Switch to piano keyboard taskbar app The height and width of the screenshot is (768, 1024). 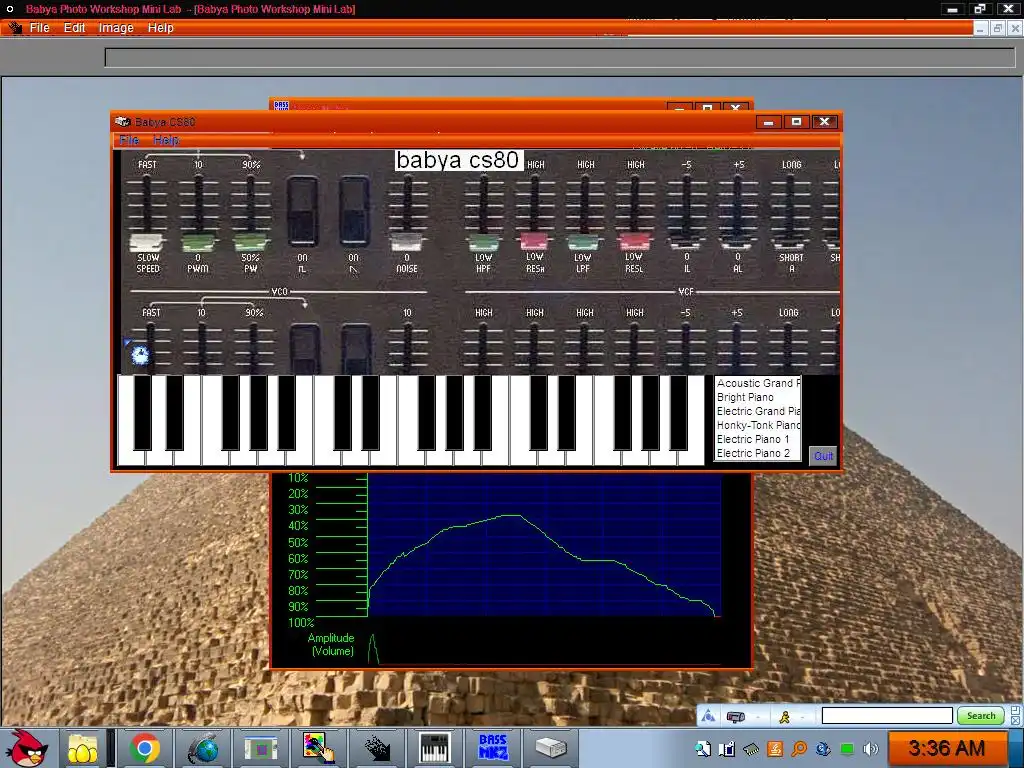click(x=434, y=748)
